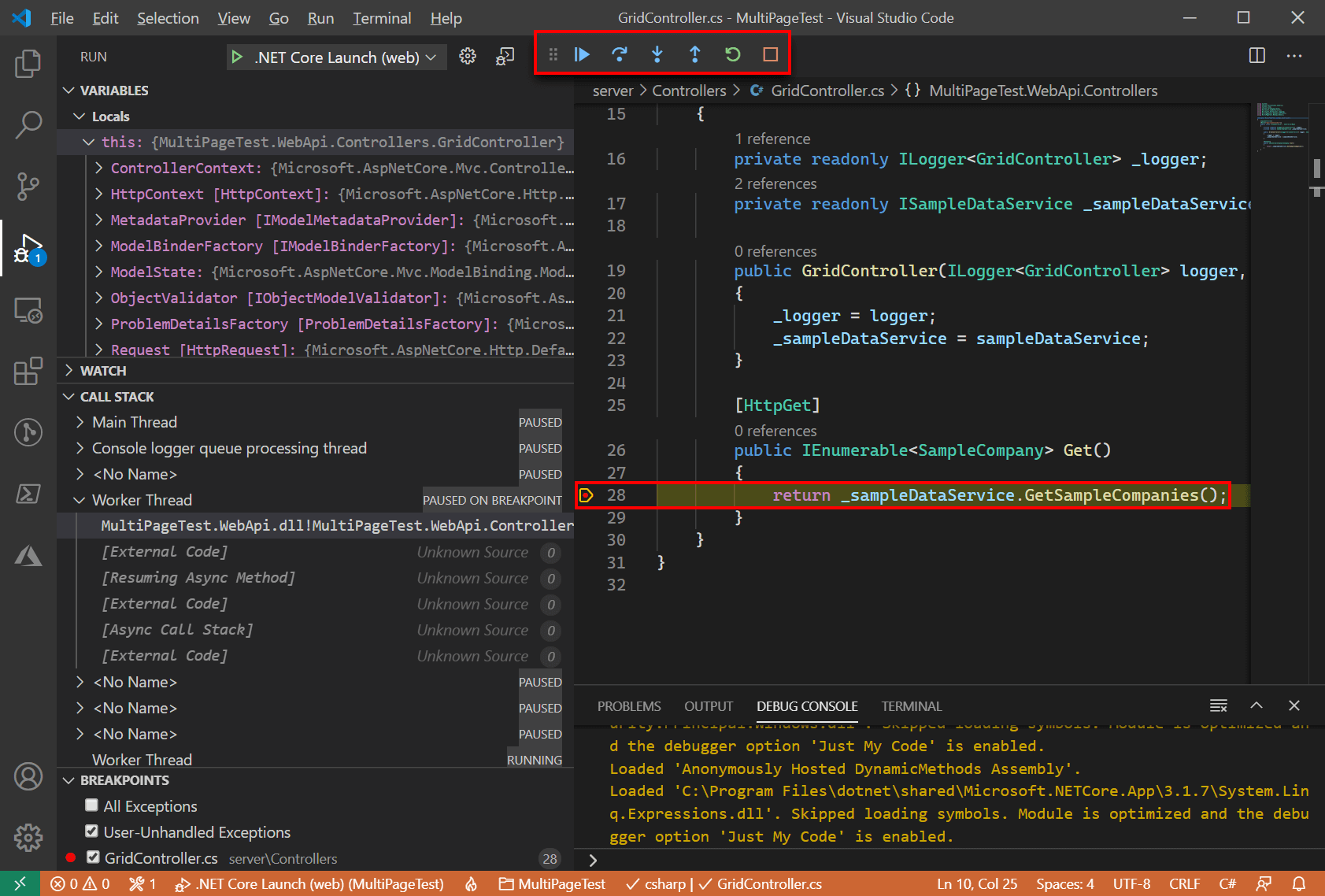Open the split editor button top right
Viewport: 1325px width, 896px height.
[1257, 56]
